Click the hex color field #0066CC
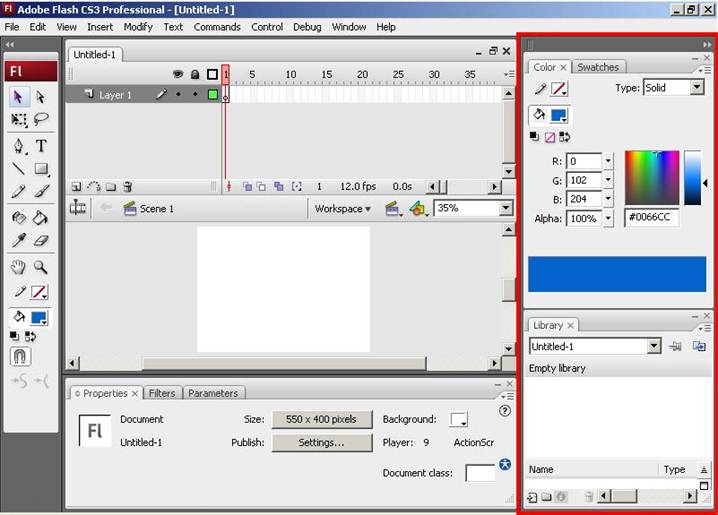The width and height of the screenshot is (718, 515). 651,217
